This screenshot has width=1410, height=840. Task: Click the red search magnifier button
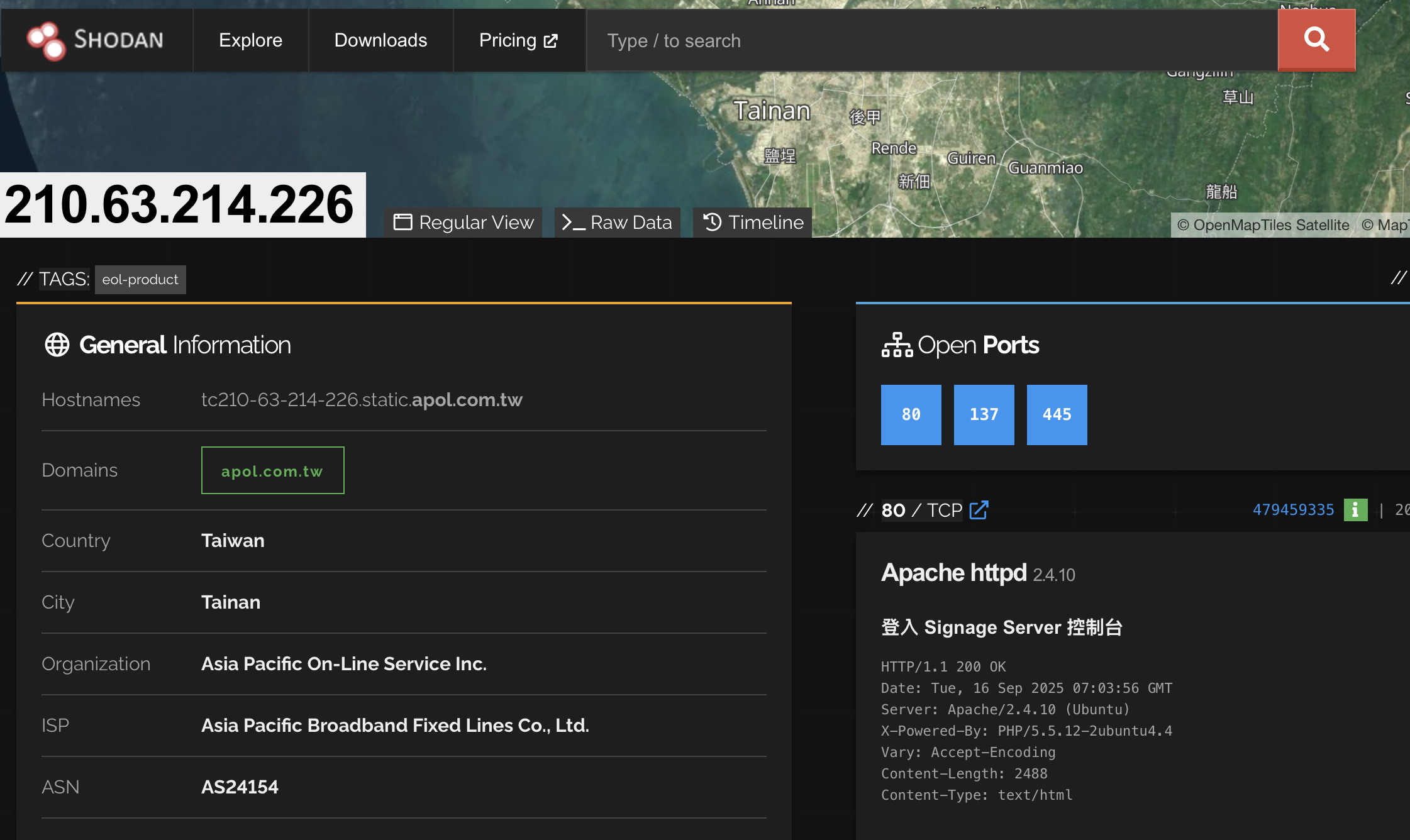point(1316,40)
